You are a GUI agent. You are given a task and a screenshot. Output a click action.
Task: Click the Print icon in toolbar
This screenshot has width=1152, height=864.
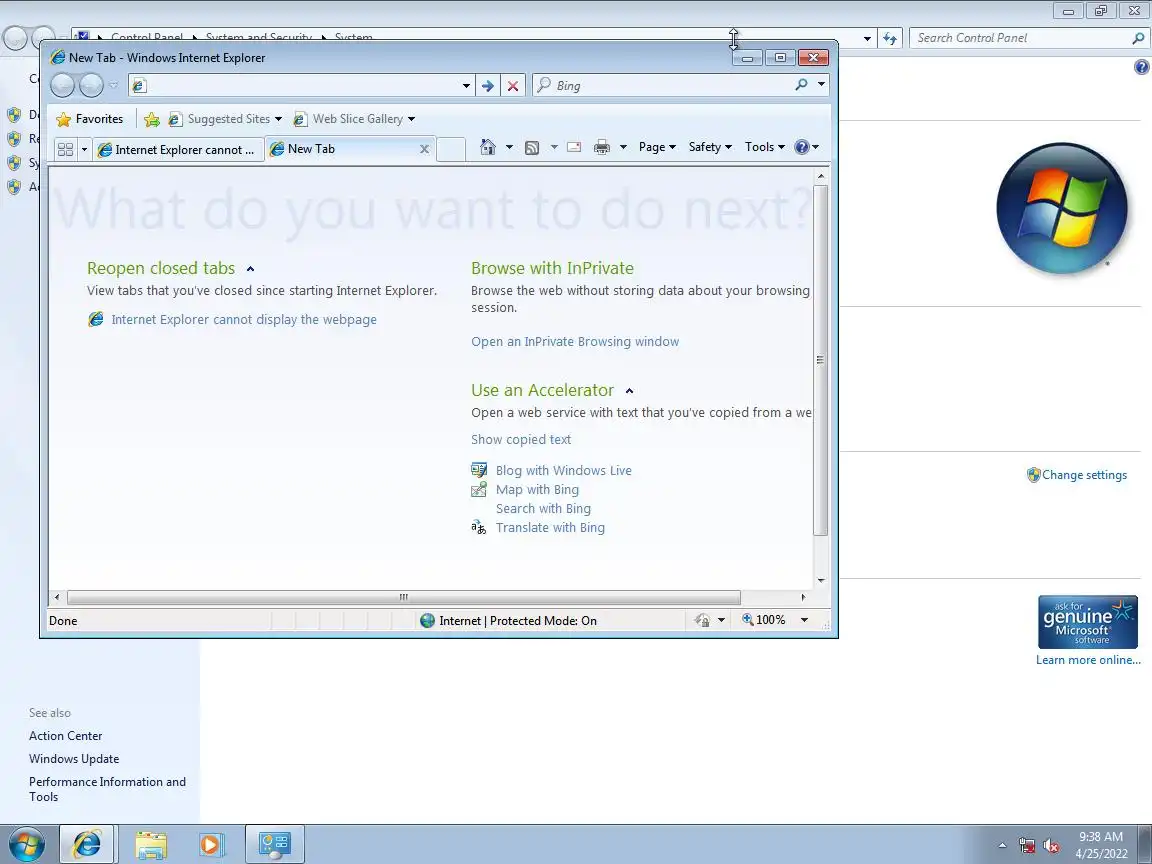tap(602, 147)
